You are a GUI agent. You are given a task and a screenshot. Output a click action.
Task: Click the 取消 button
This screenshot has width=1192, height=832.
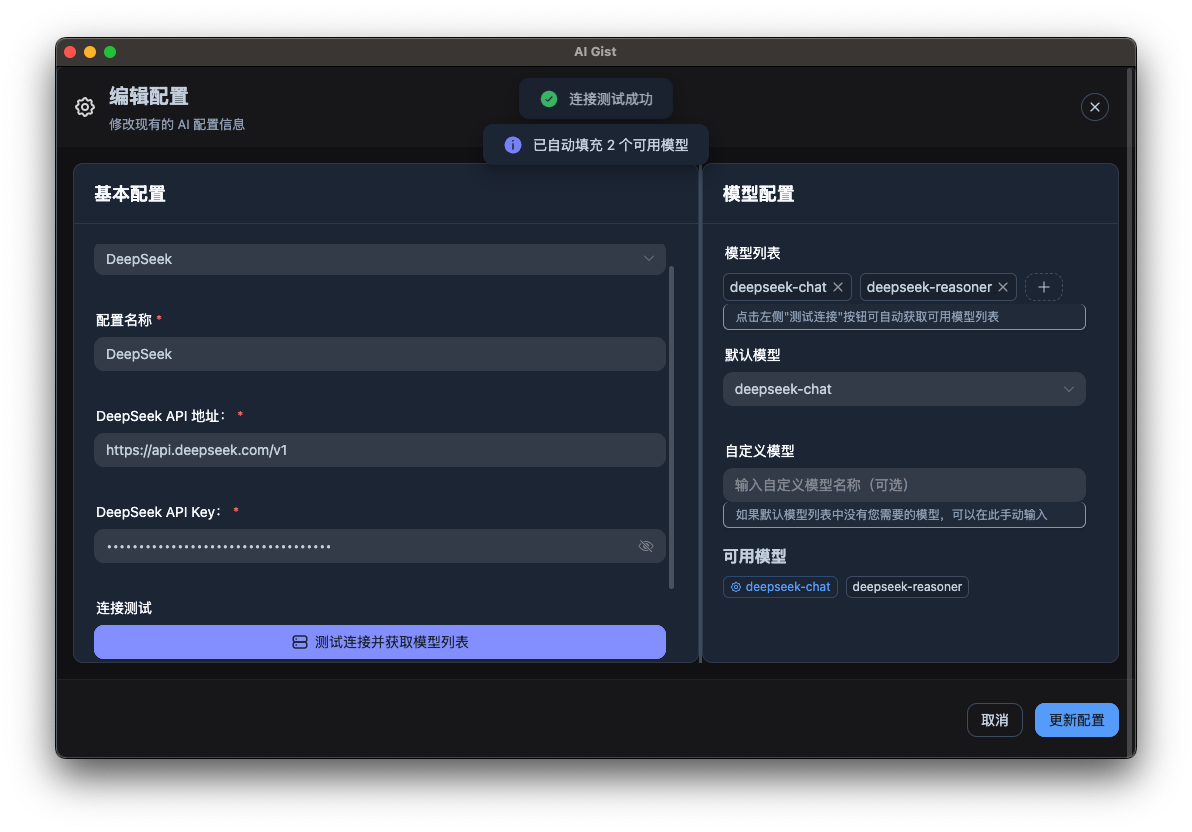994,720
